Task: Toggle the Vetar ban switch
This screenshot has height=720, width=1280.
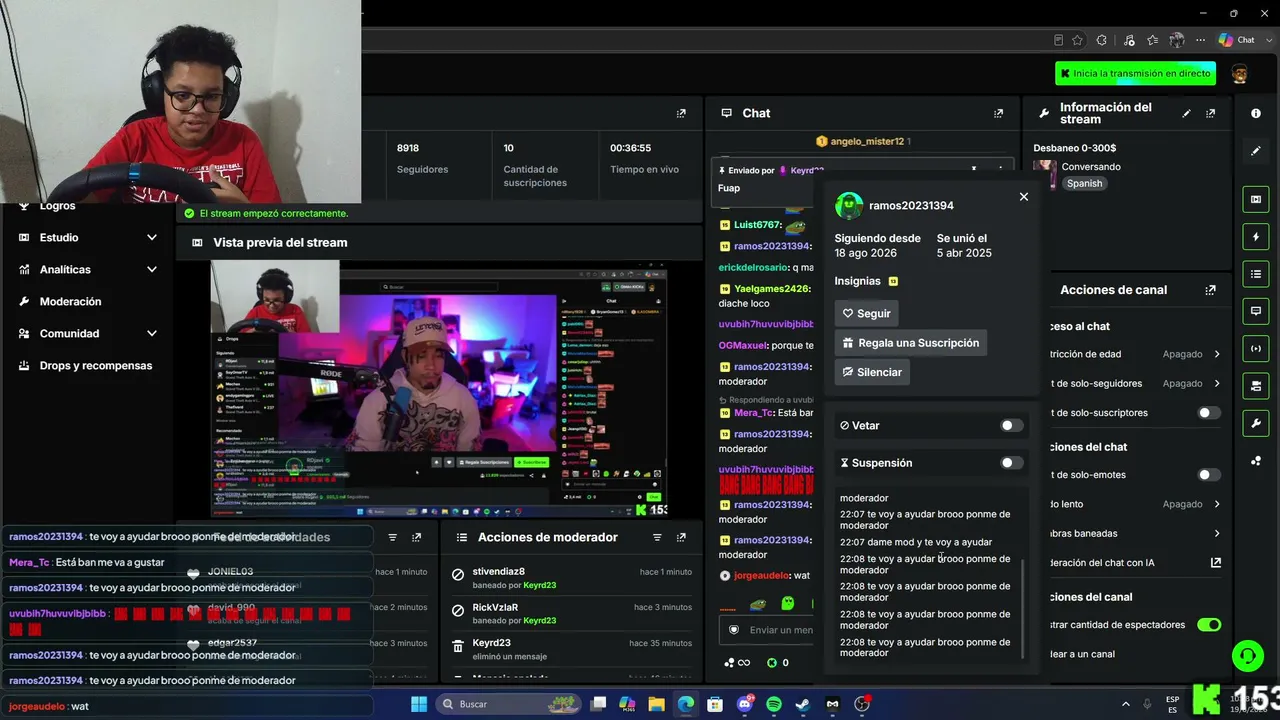Action: 1012,426
